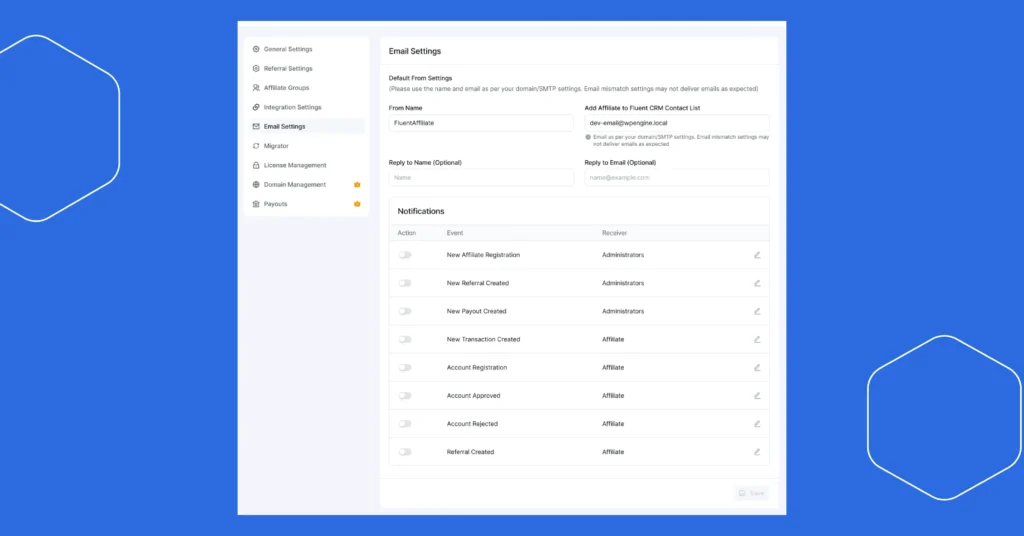Edit the New Transaction Created notification
Viewport: 1024px width, 536px height.
(757, 339)
